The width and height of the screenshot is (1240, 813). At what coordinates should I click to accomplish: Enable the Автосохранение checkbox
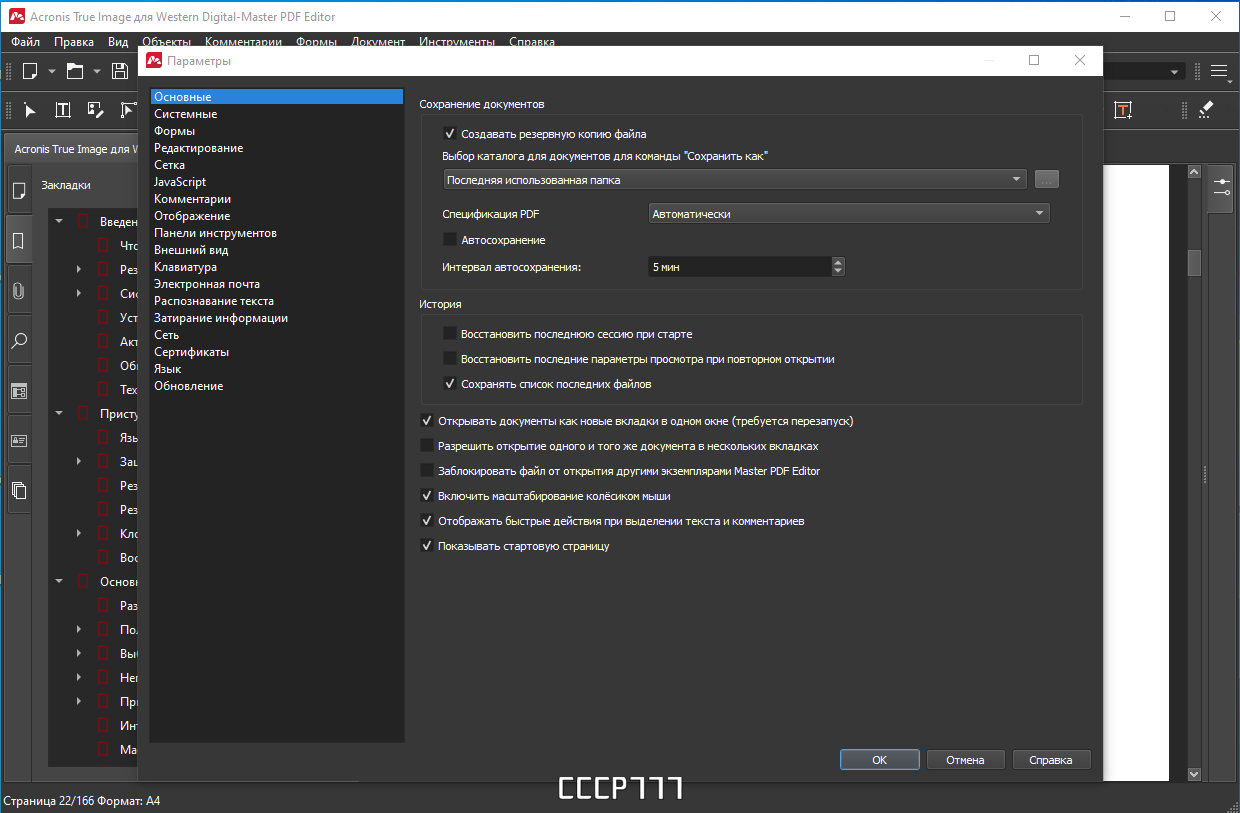click(x=450, y=240)
